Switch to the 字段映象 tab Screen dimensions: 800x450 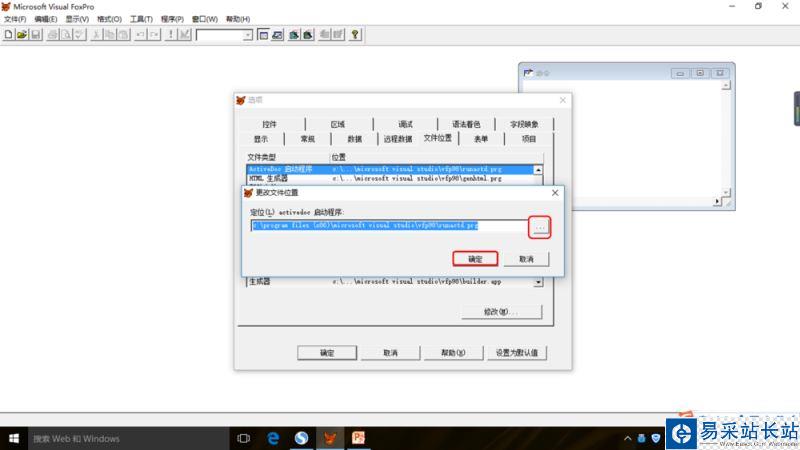pyautogui.click(x=524, y=124)
